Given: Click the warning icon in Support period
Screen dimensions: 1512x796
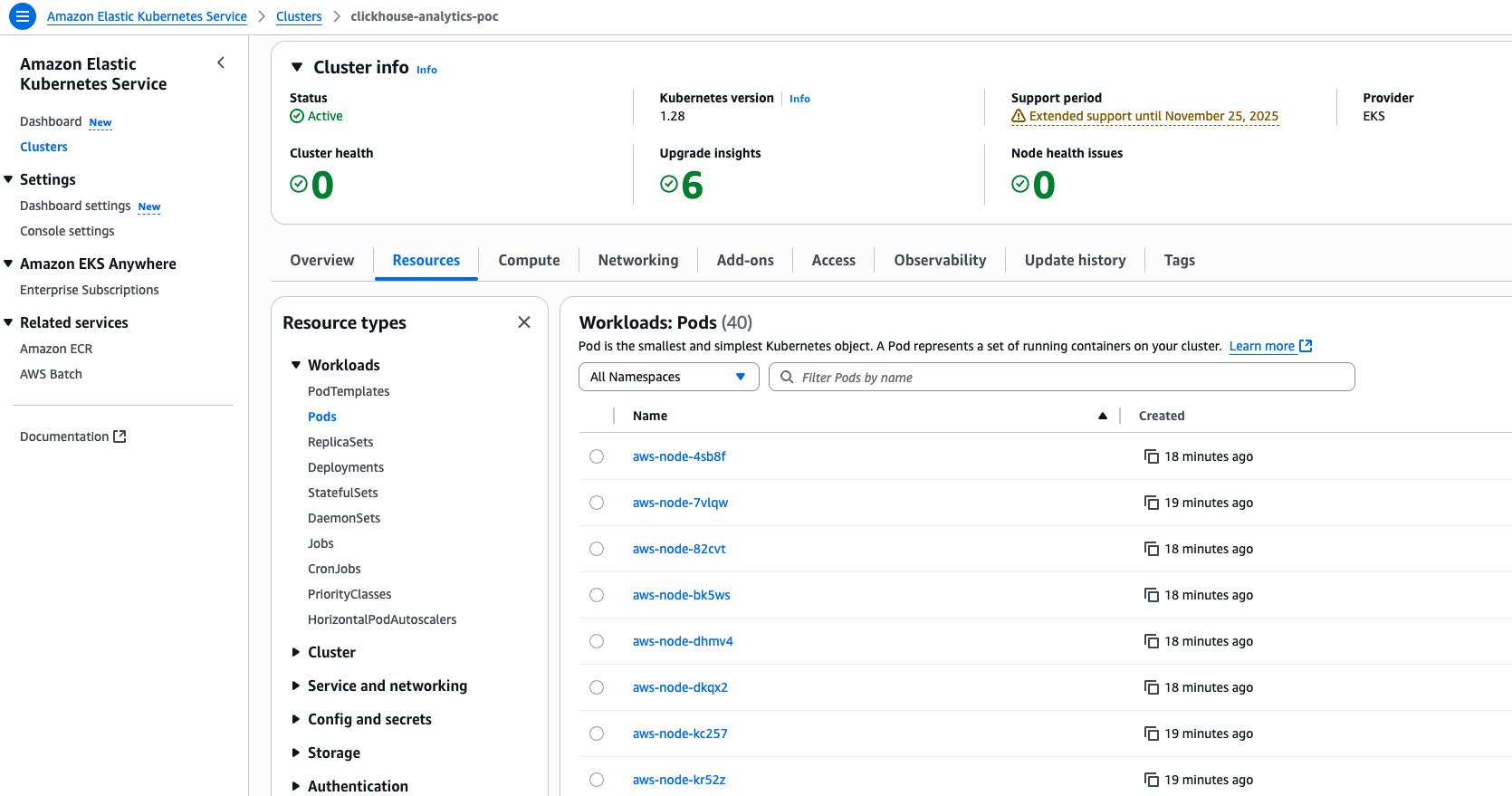Looking at the screenshot, I should [x=1019, y=116].
